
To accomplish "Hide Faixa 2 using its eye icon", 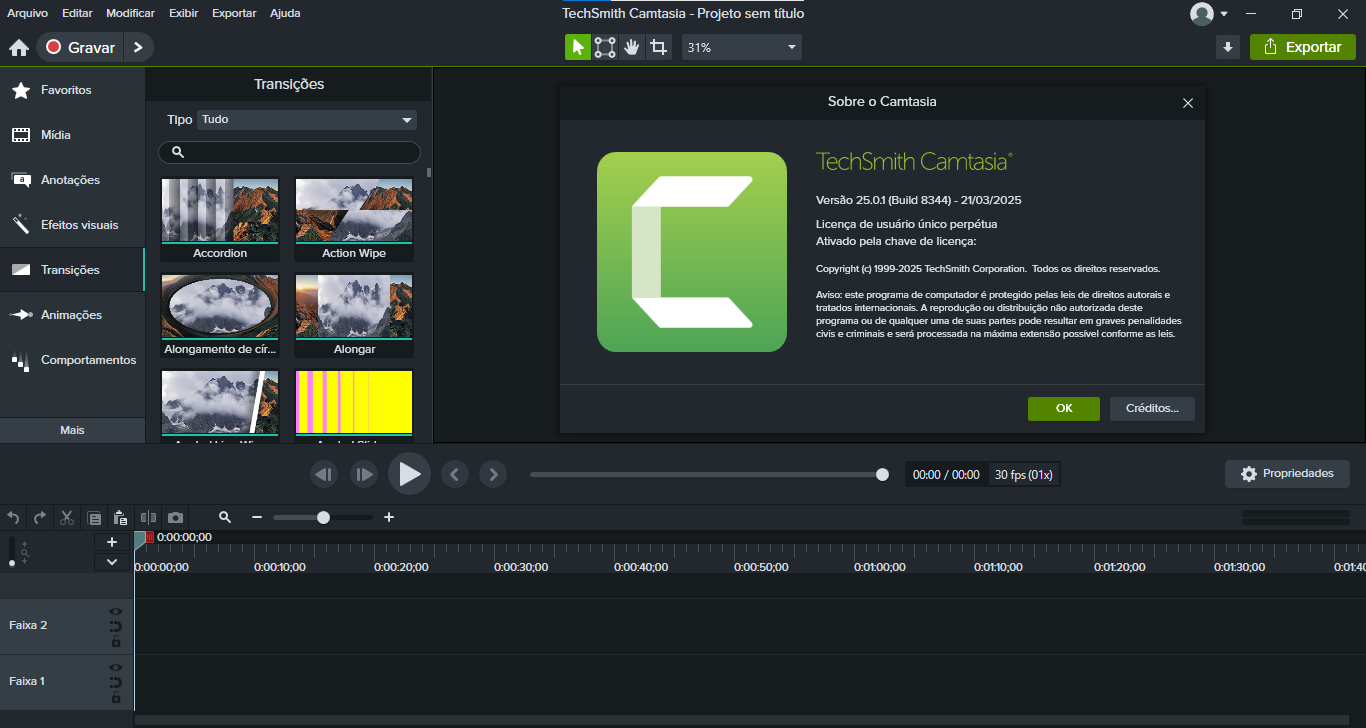I will point(116,611).
